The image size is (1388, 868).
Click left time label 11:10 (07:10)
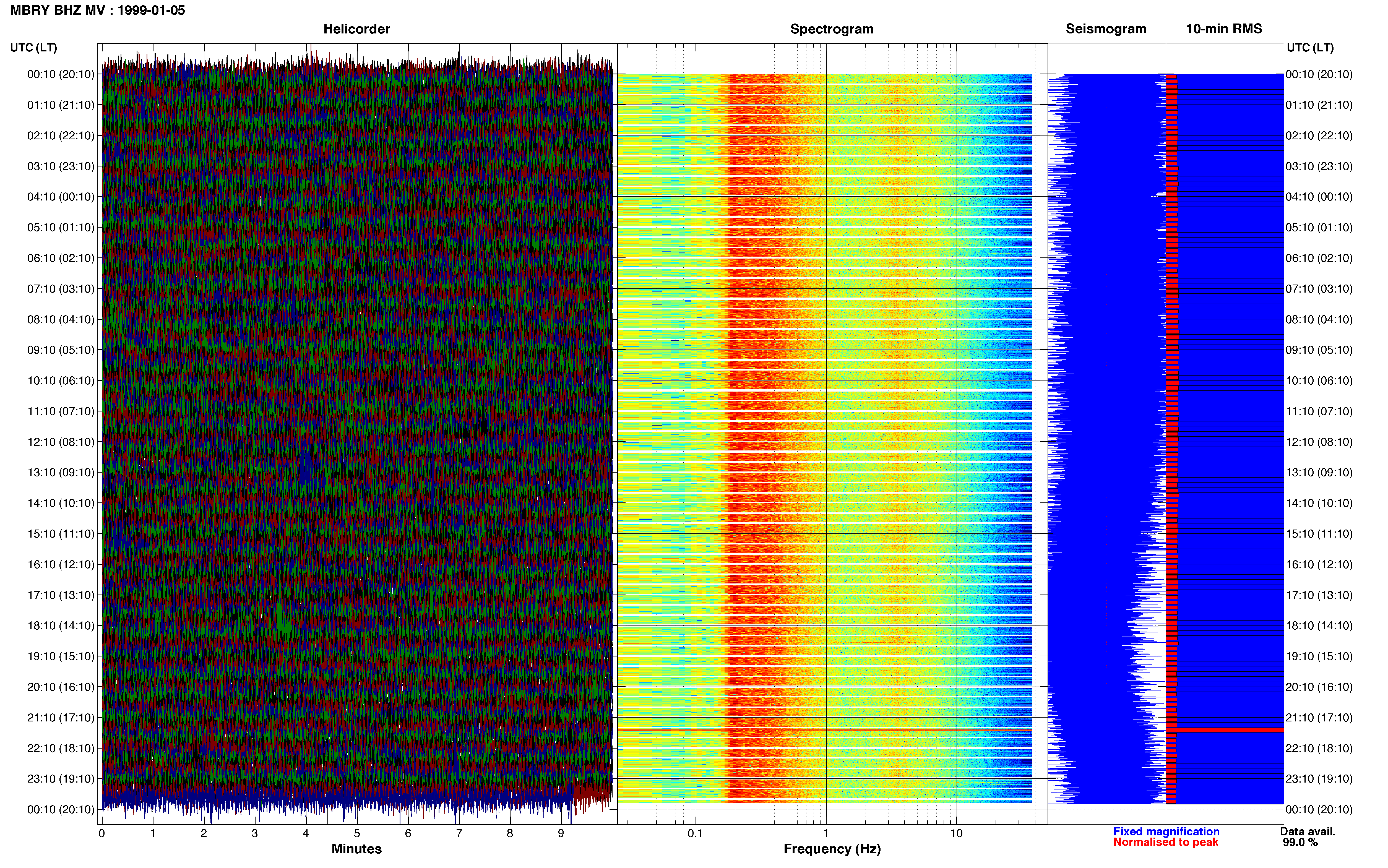coord(61,411)
